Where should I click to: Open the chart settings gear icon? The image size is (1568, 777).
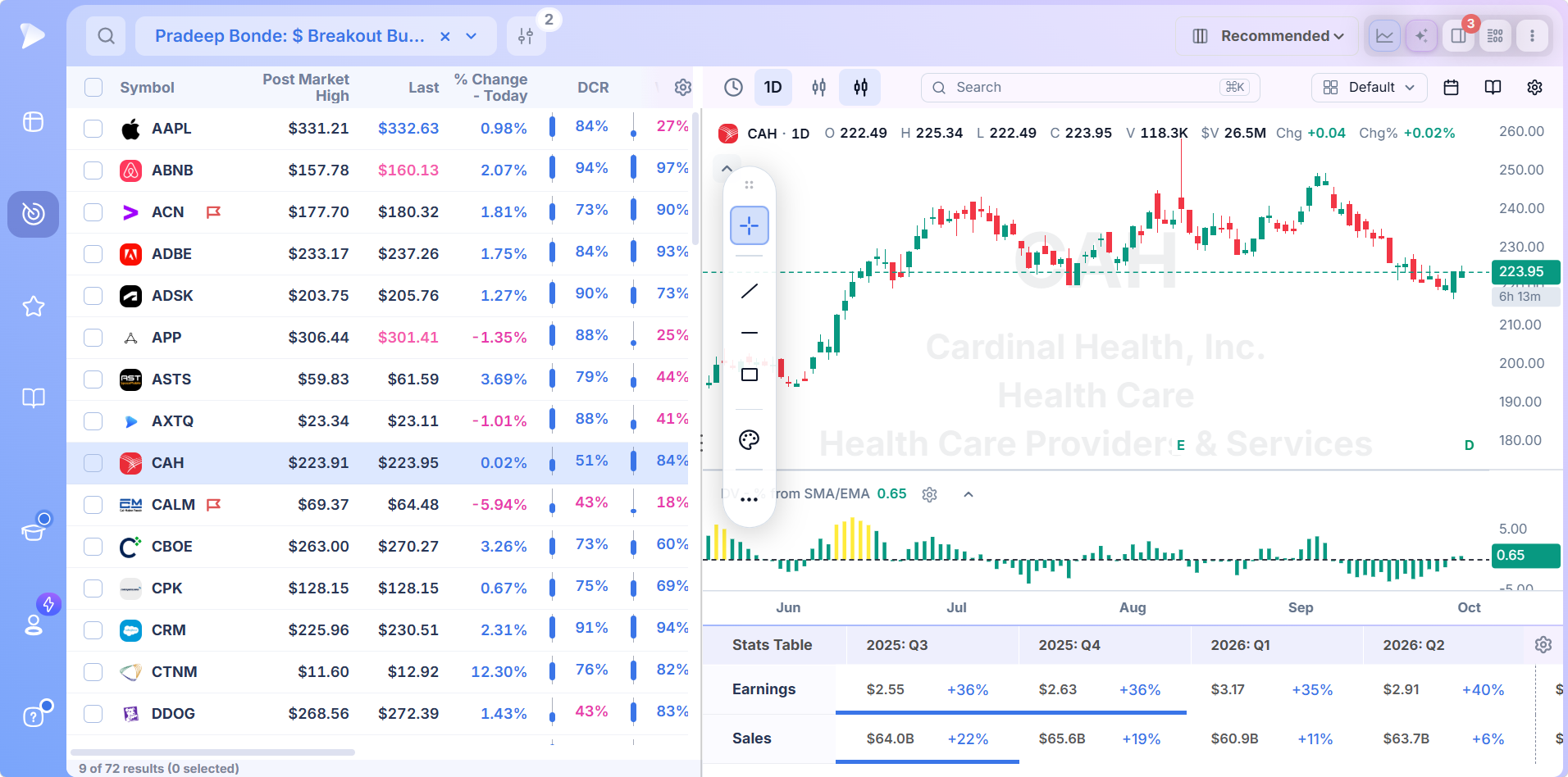pos(1534,87)
